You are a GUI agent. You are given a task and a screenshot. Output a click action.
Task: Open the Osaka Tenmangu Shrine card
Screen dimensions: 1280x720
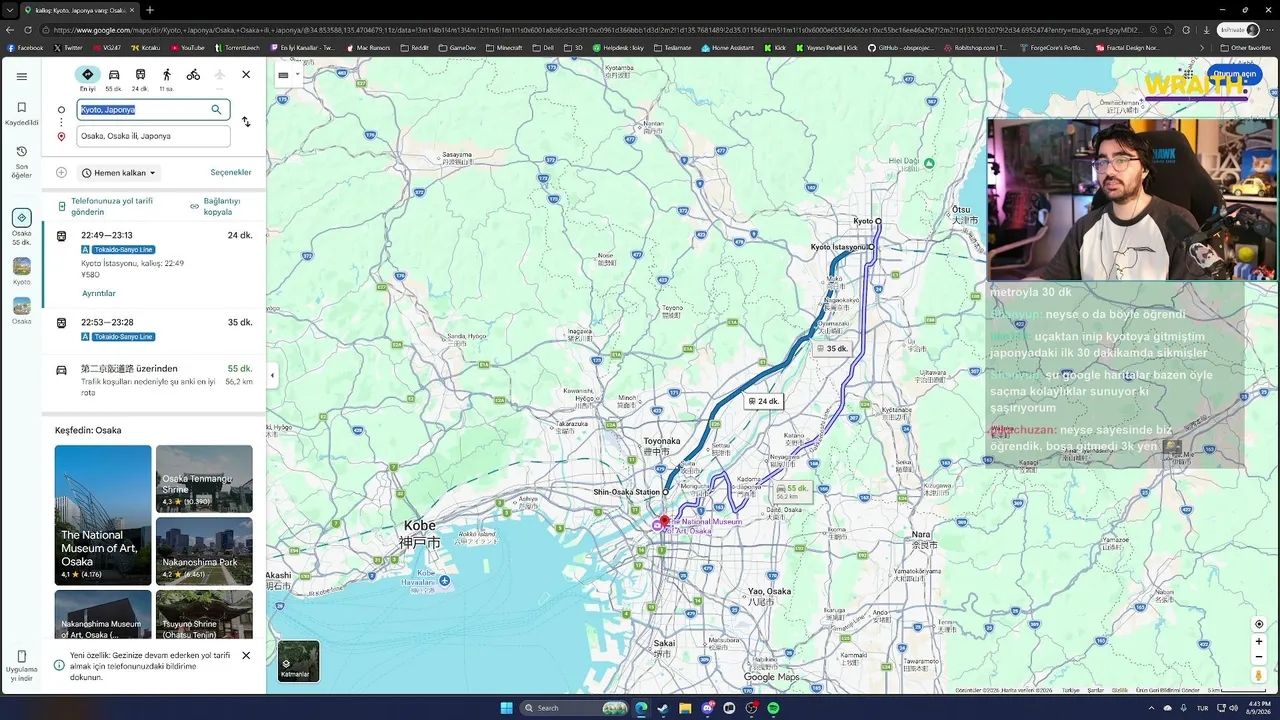click(204, 479)
